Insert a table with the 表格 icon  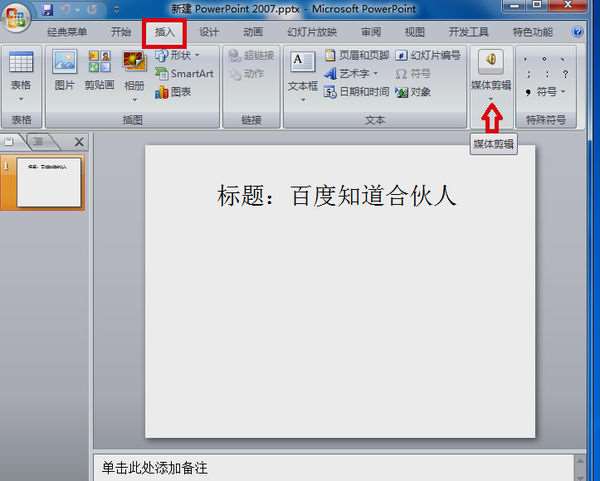[x=21, y=62]
